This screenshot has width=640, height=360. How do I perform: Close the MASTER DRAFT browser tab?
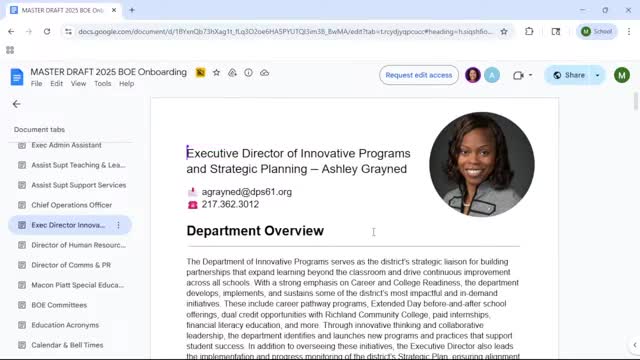pos(114,10)
